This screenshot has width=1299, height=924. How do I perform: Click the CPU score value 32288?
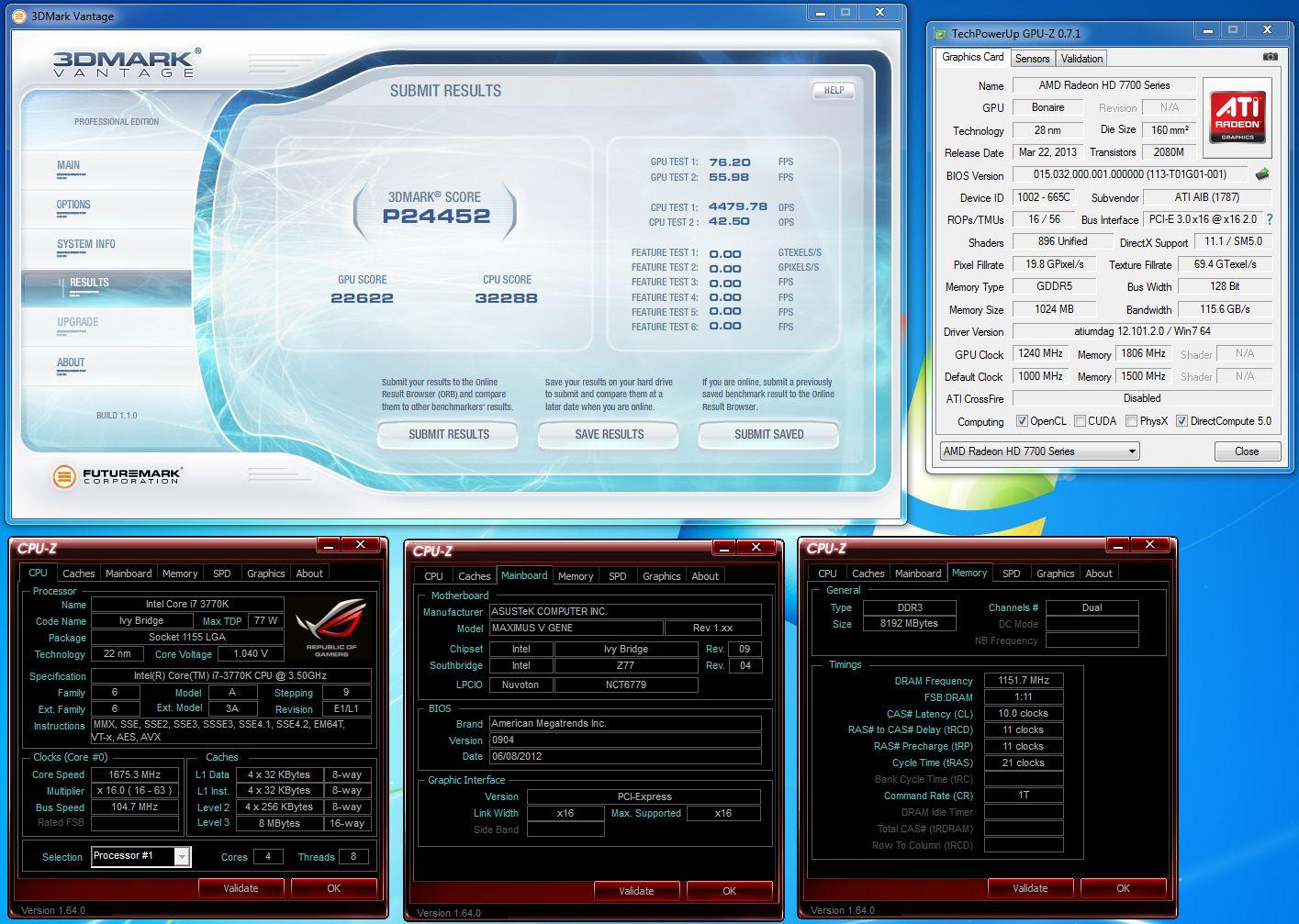tap(506, 298)
